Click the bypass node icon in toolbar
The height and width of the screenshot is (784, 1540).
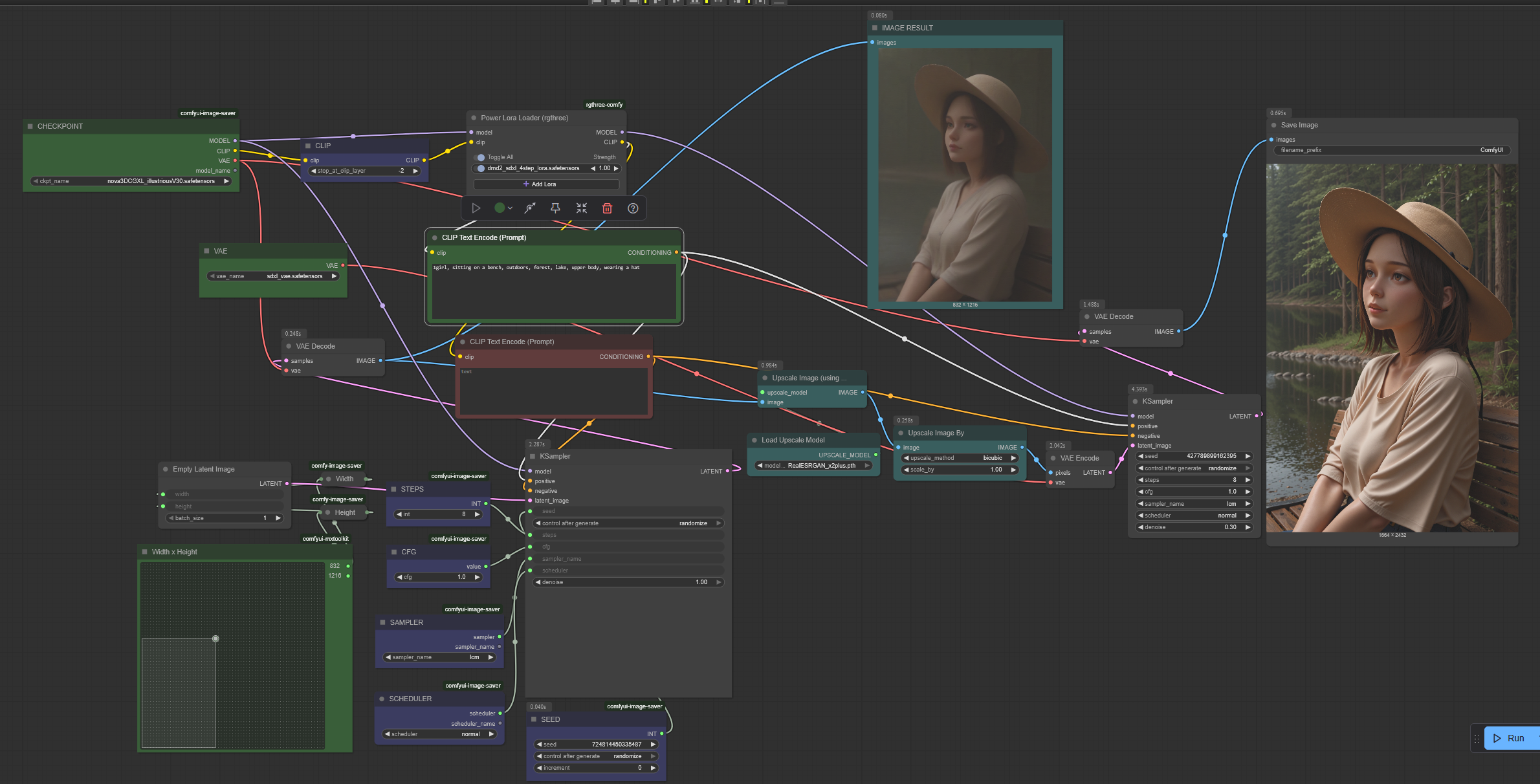530,208
